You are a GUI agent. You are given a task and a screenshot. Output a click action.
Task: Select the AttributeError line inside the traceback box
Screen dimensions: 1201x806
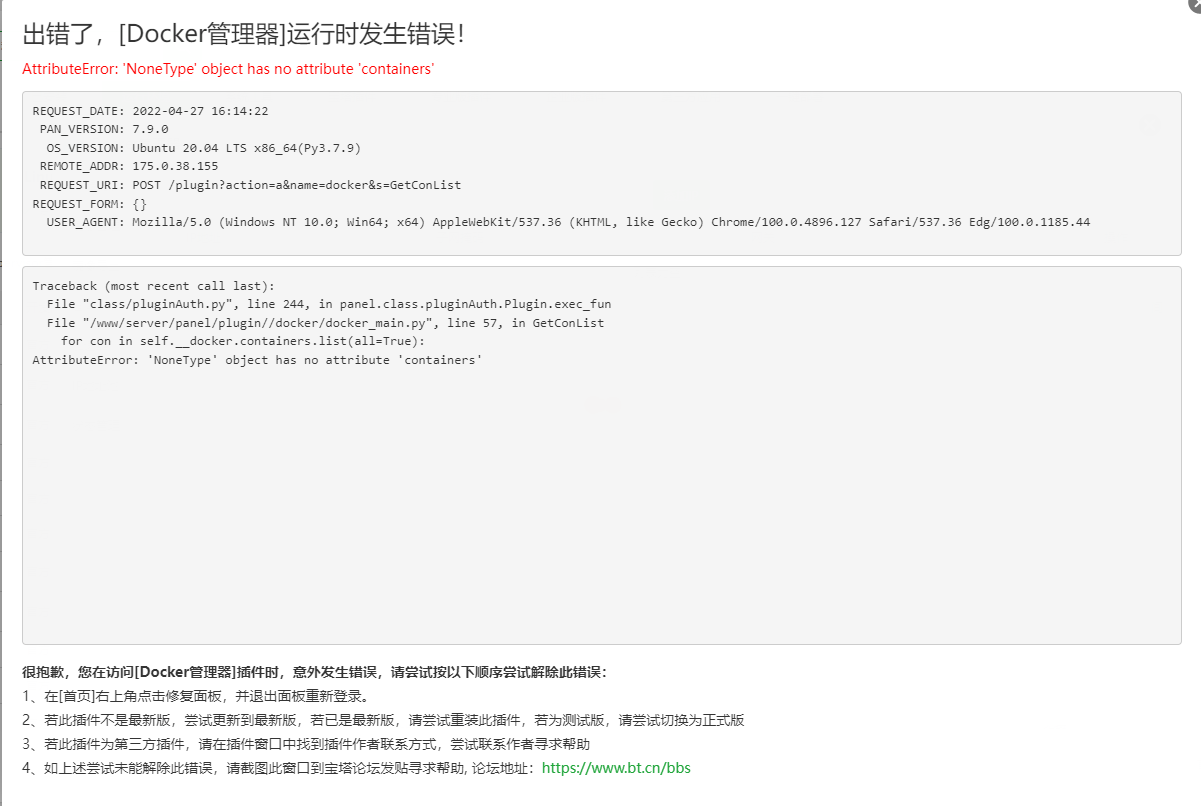(257, 360)
